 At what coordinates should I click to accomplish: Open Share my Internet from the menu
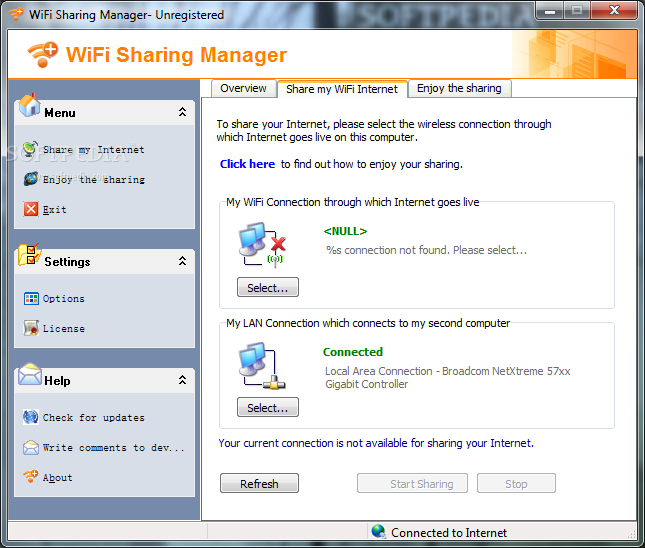tap(93, 150)
